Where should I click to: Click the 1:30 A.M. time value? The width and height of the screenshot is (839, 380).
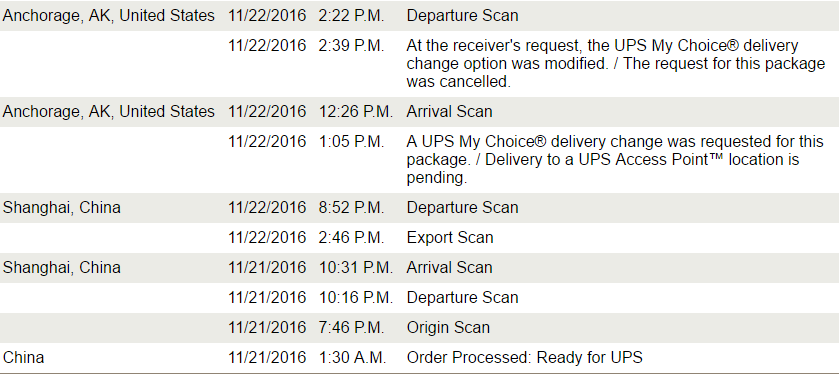[x=352, y=358]
